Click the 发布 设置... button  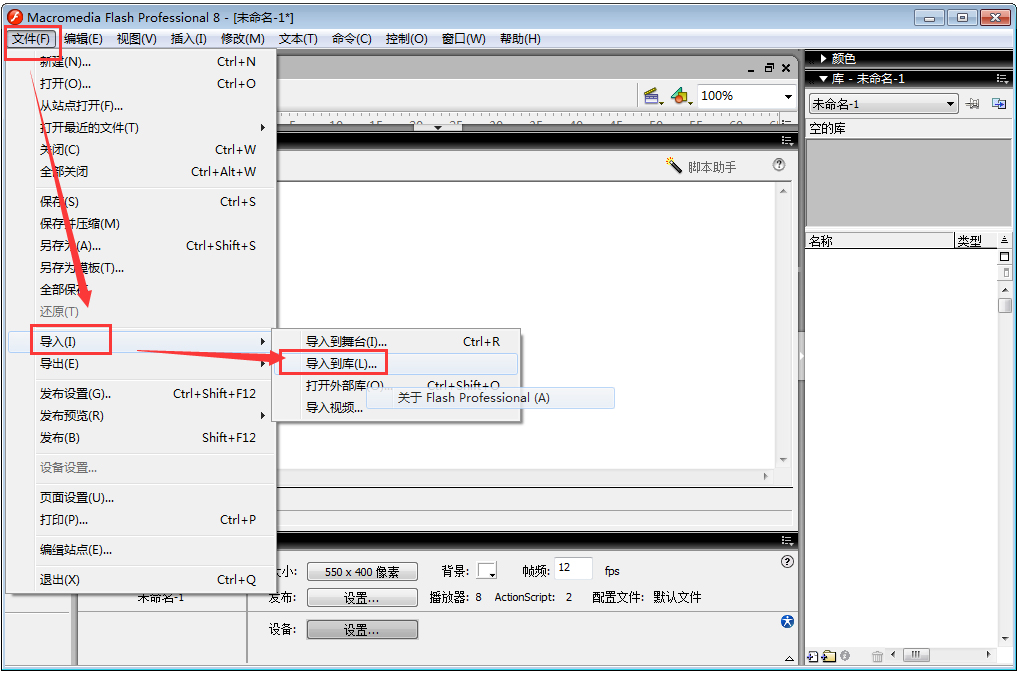click(362, 598)
